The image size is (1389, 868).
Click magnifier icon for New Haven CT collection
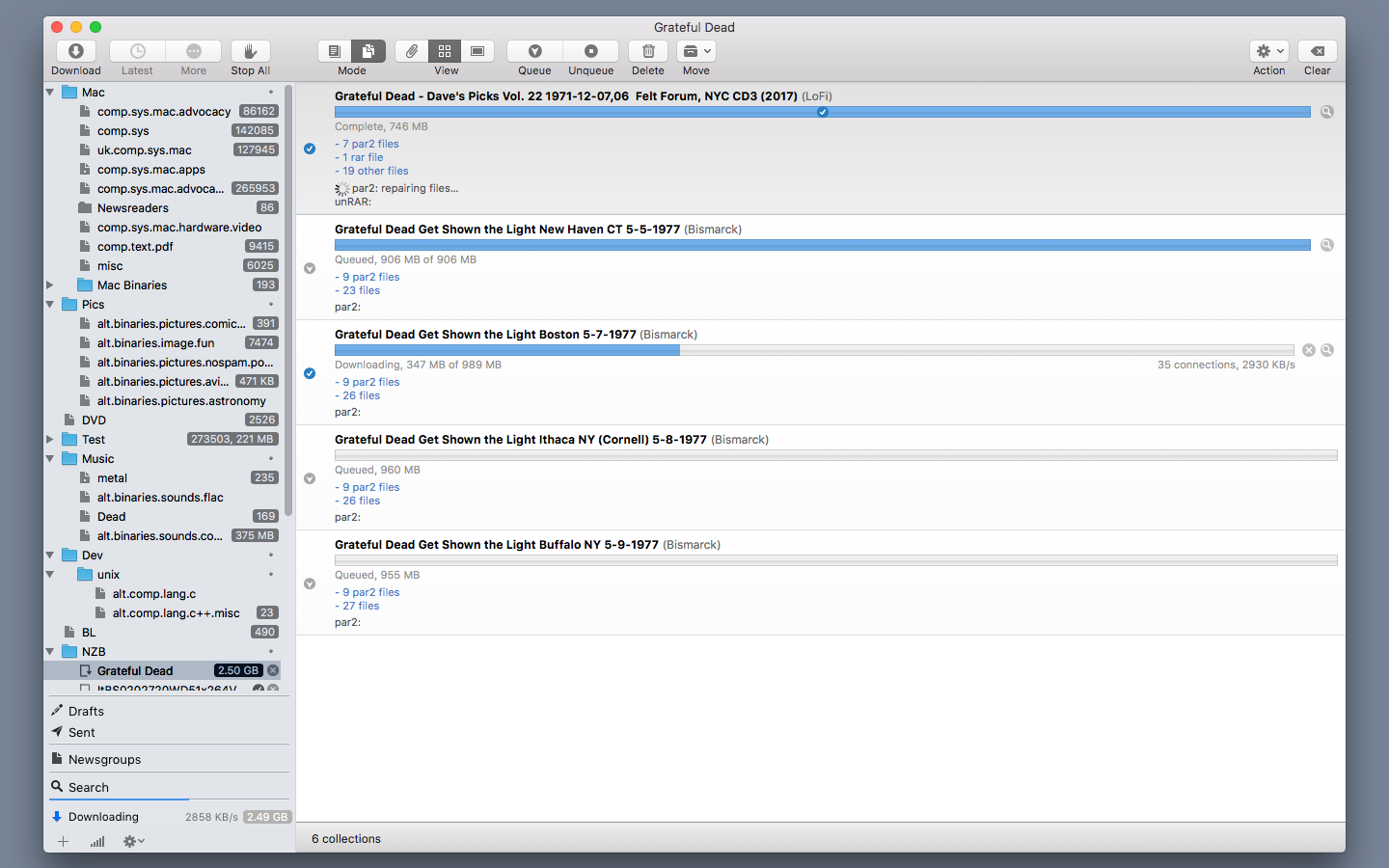tap(1327, 245)
